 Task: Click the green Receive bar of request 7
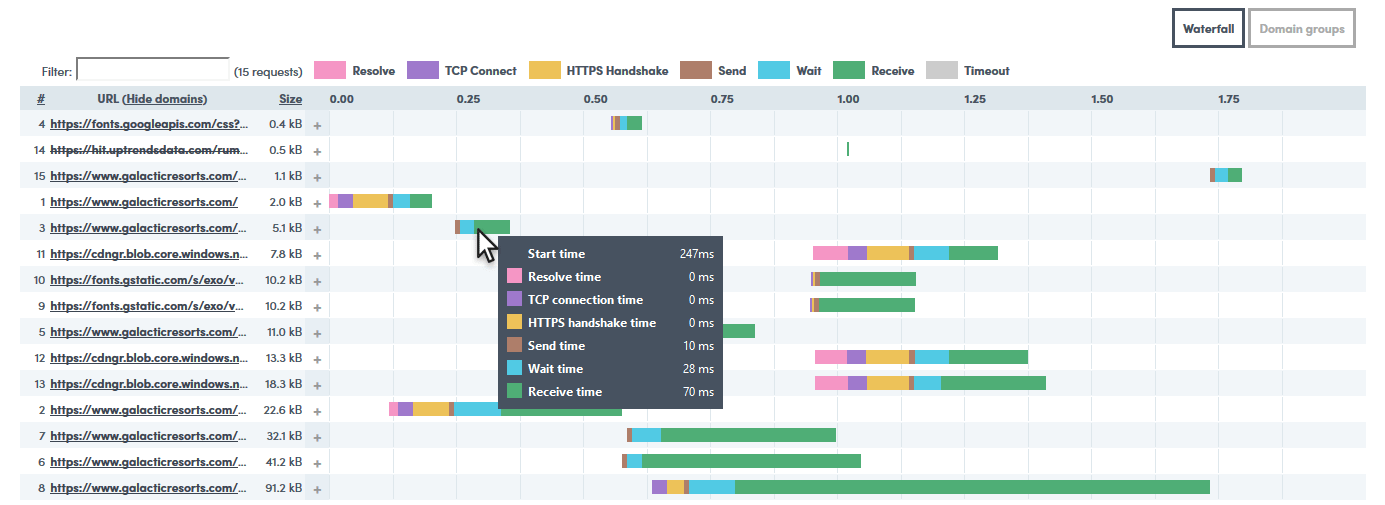click(748, 435)
